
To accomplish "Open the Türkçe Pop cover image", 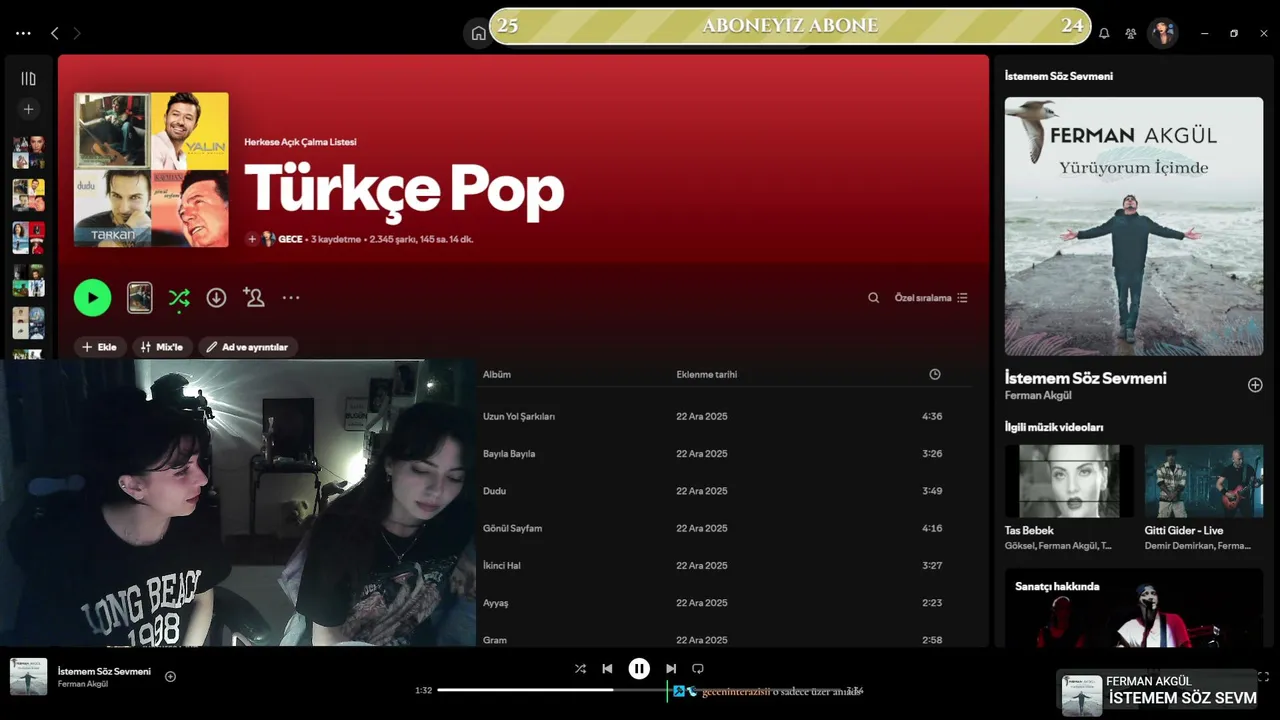I will click(151, 170).
